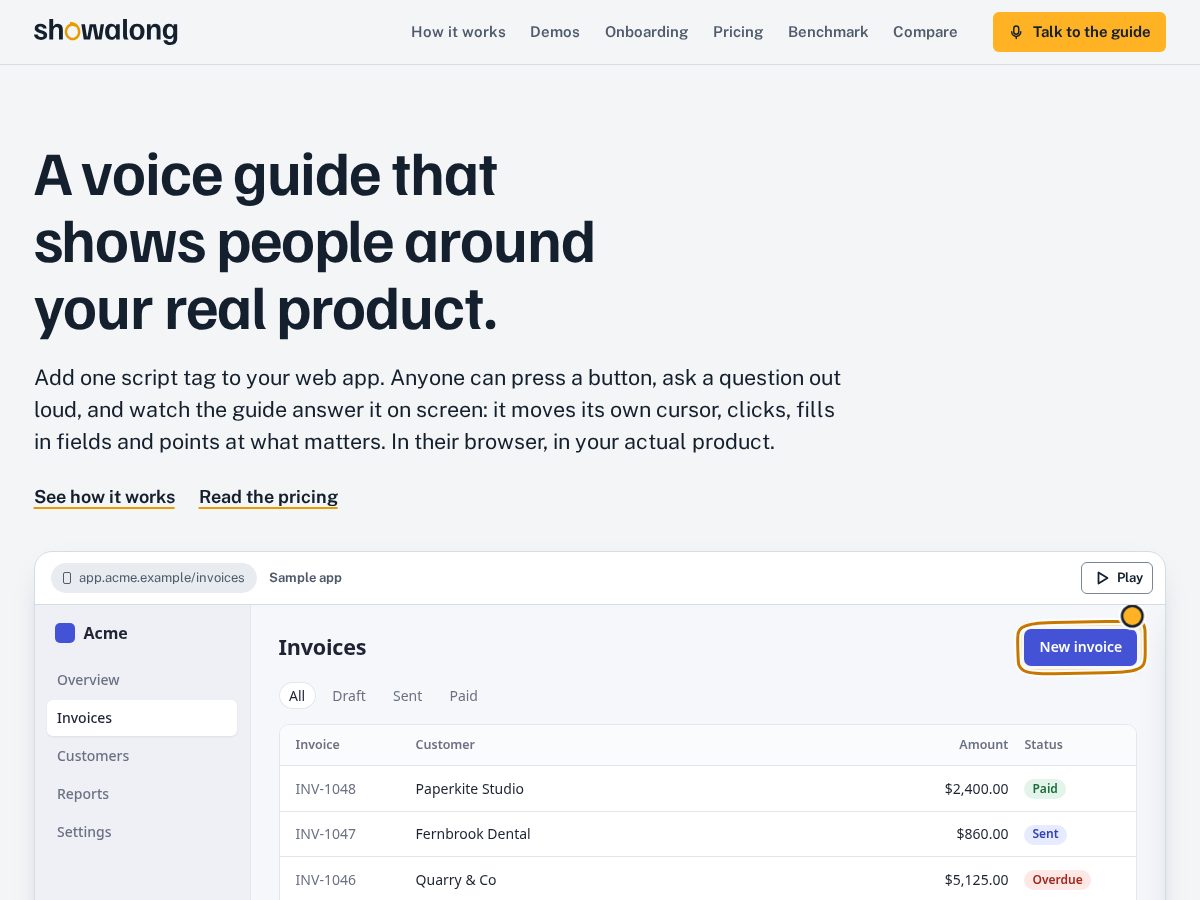
Task: Click invoice number INV-1046
Action: [x=325, y=880]
